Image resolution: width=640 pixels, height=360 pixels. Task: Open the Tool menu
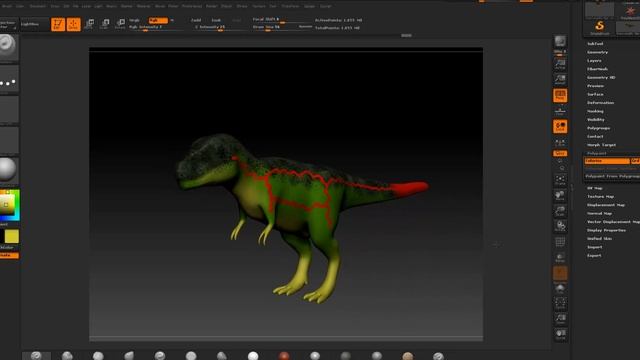point(273,6)
